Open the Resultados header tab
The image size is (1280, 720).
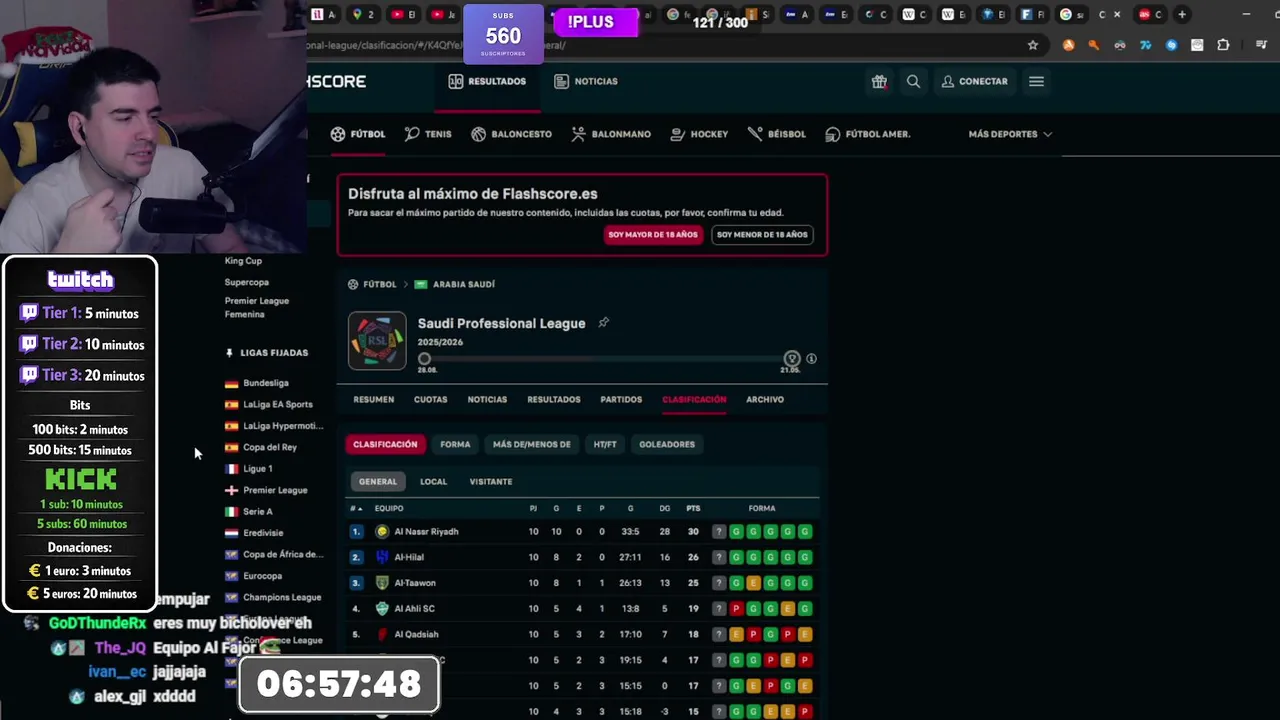point(487,82)
